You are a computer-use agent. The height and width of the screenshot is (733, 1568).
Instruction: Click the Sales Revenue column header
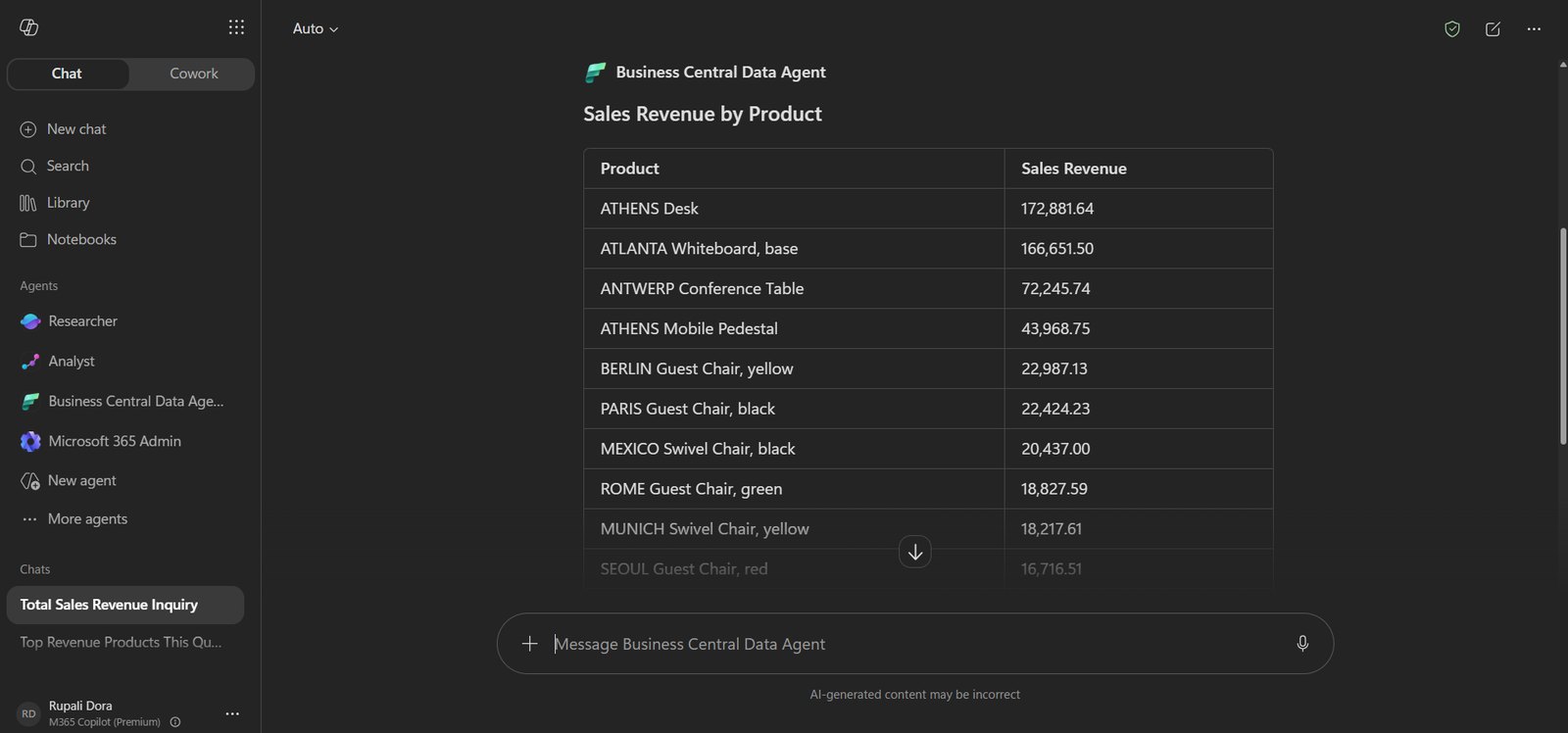[1139, 169]
